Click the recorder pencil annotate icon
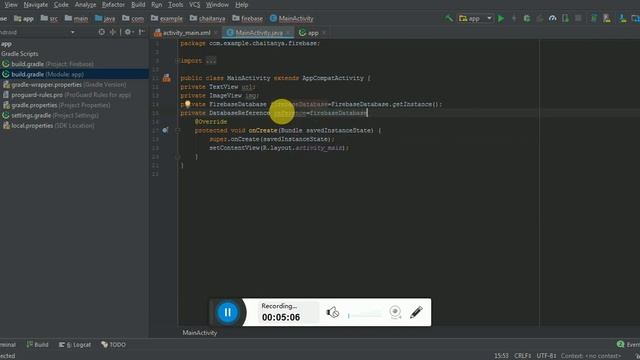The width and height of the screenshot is (640, 360). pos(416,312)
